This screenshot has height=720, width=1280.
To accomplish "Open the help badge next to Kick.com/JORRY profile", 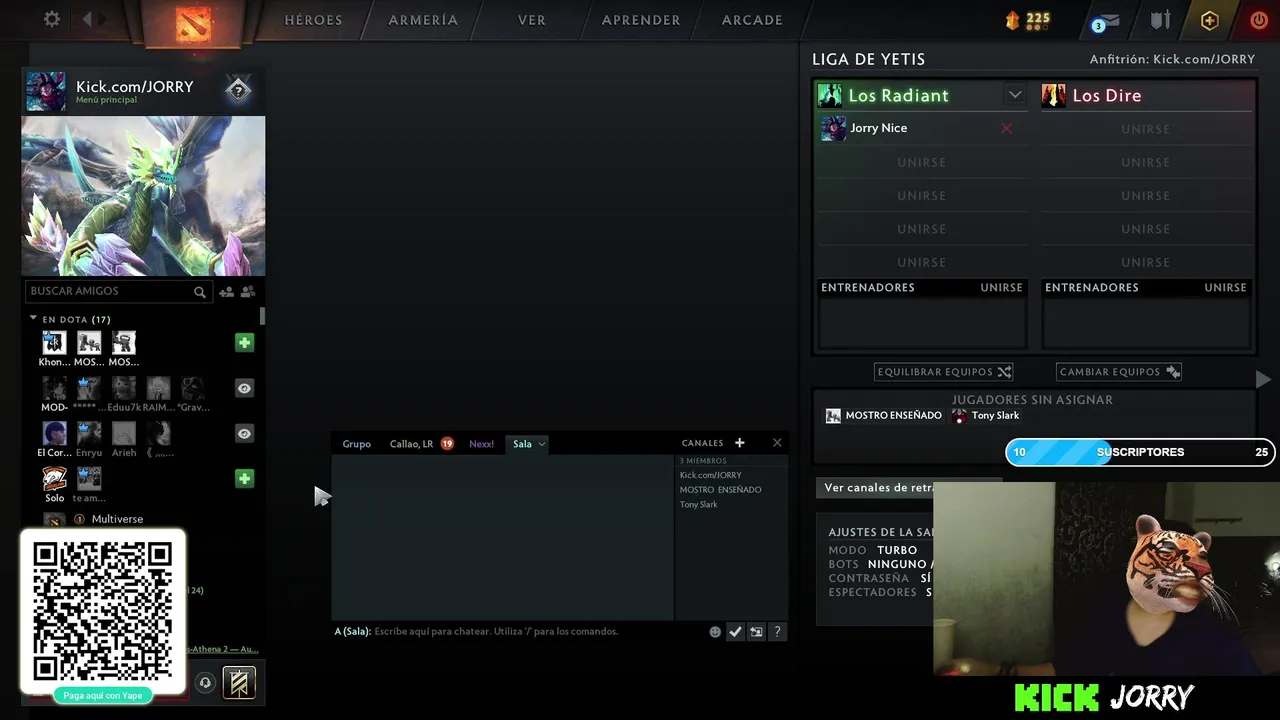I will (238, 90).
